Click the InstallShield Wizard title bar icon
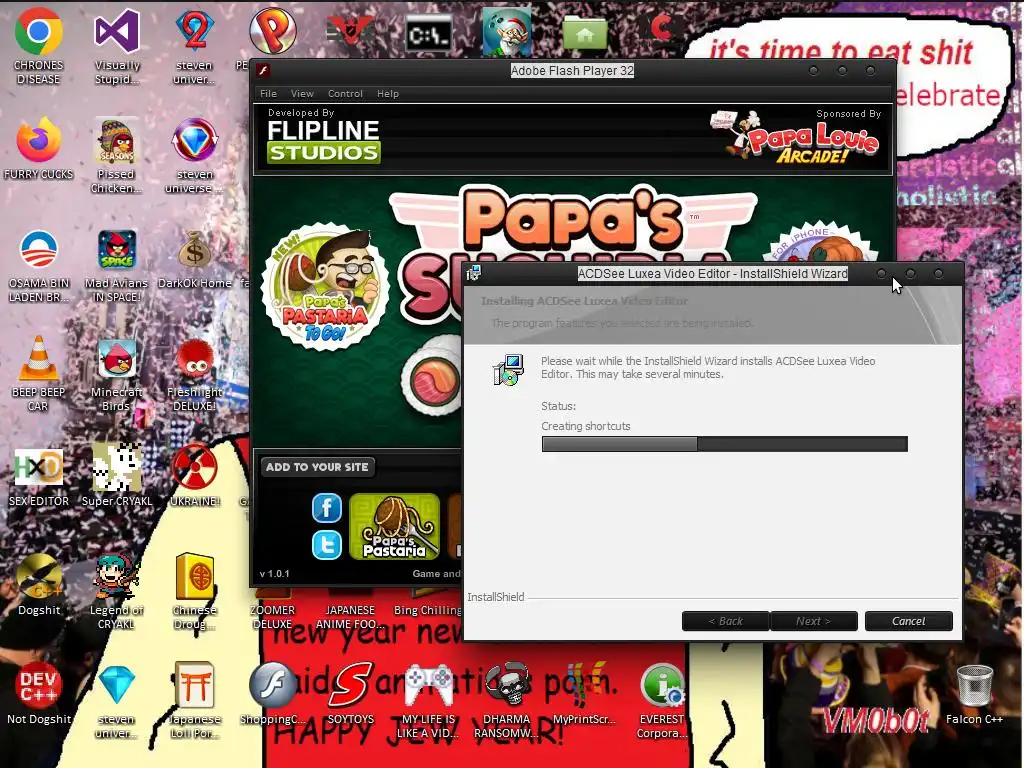Image resolution: width=1024 pixels, height=768 pixels. (473, 274)
